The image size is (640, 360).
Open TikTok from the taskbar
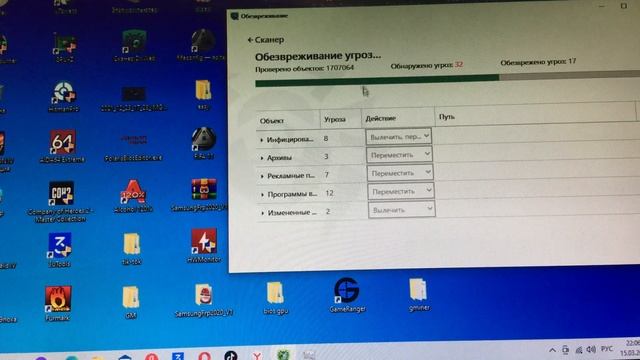click(x=231, y=356)
